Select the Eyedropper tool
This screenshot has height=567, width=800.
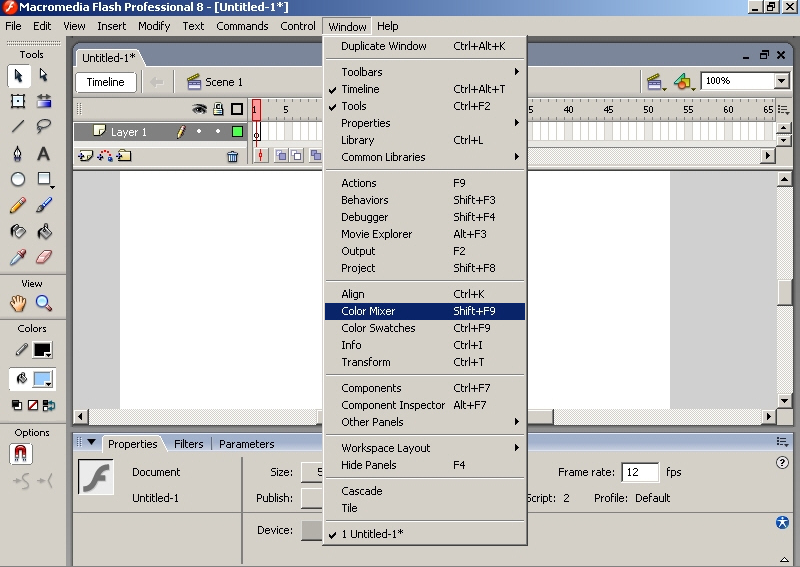18,257
